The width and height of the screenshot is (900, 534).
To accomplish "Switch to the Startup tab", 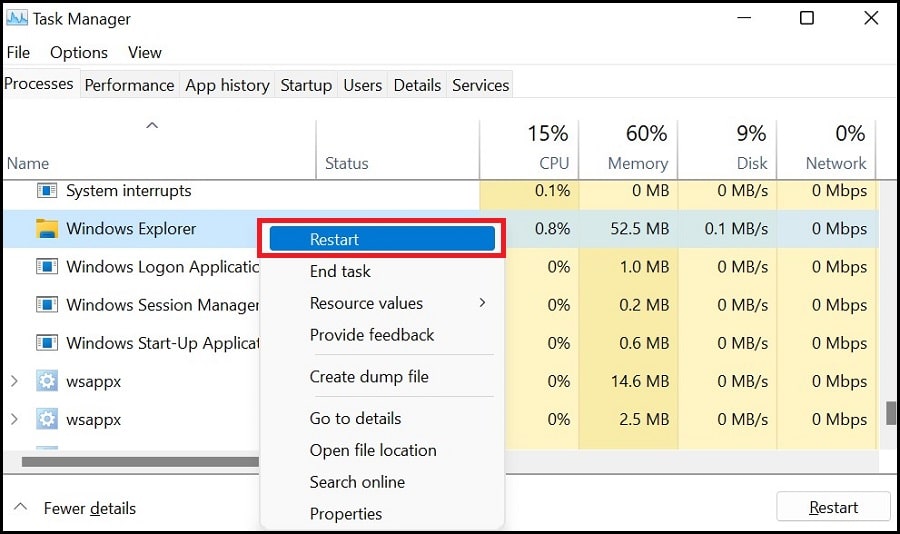I will tap(306, 85).
